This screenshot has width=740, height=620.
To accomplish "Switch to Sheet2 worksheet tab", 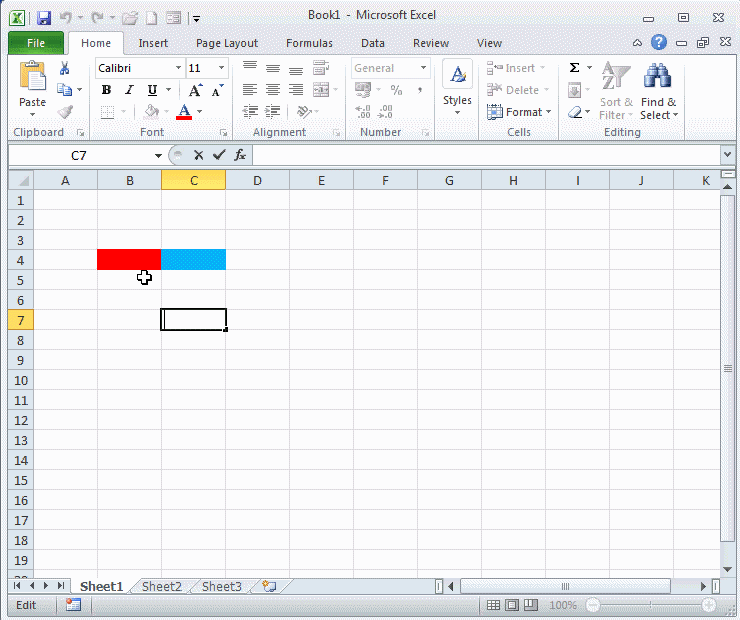I will [161, 587].
